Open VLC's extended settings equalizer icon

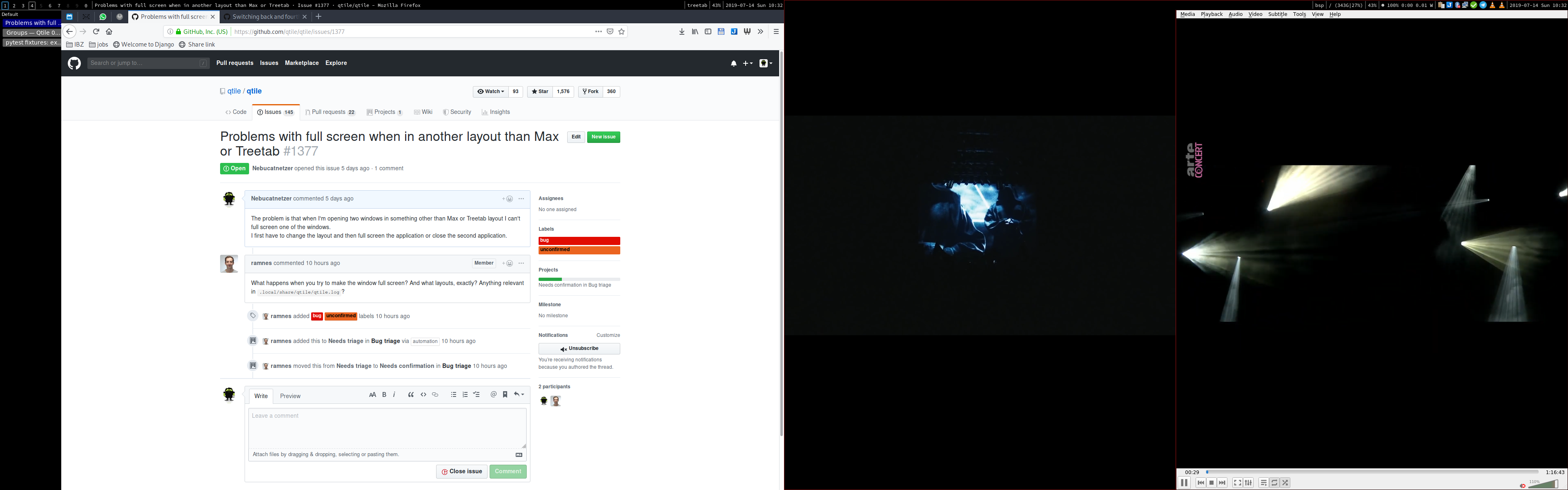tap(1248, 482)
